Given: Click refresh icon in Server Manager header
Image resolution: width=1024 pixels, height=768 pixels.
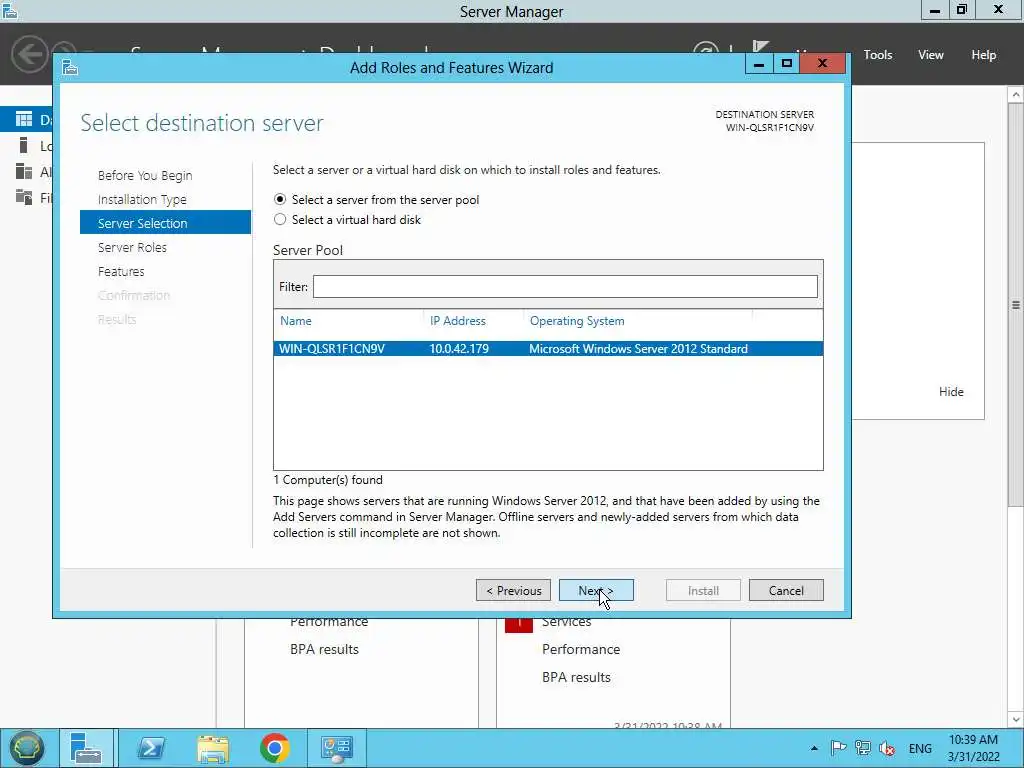Looking at the screenshot, I should click(705, 47).
